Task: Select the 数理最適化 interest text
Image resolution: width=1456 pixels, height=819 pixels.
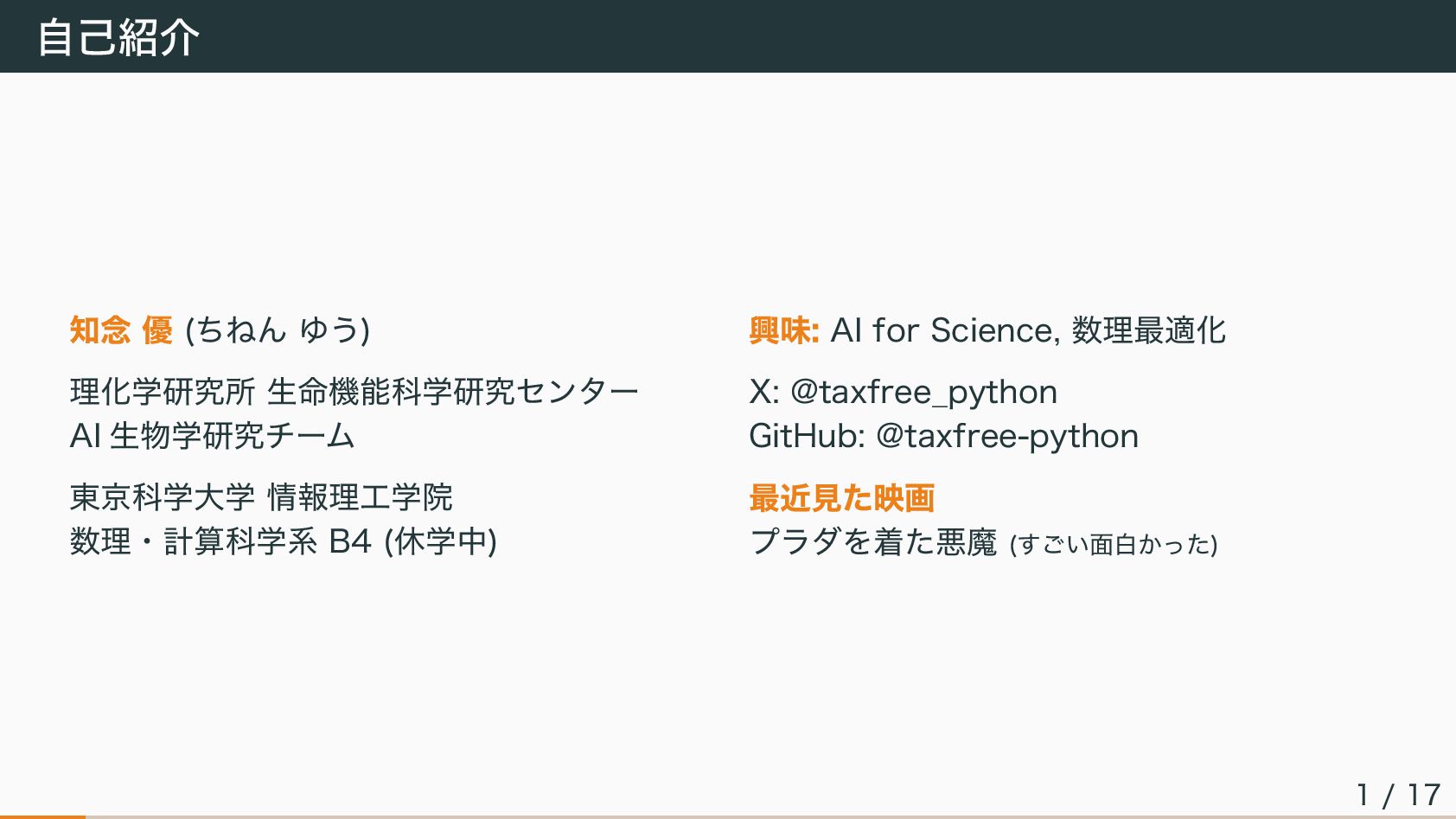Action: point(1148,330)
